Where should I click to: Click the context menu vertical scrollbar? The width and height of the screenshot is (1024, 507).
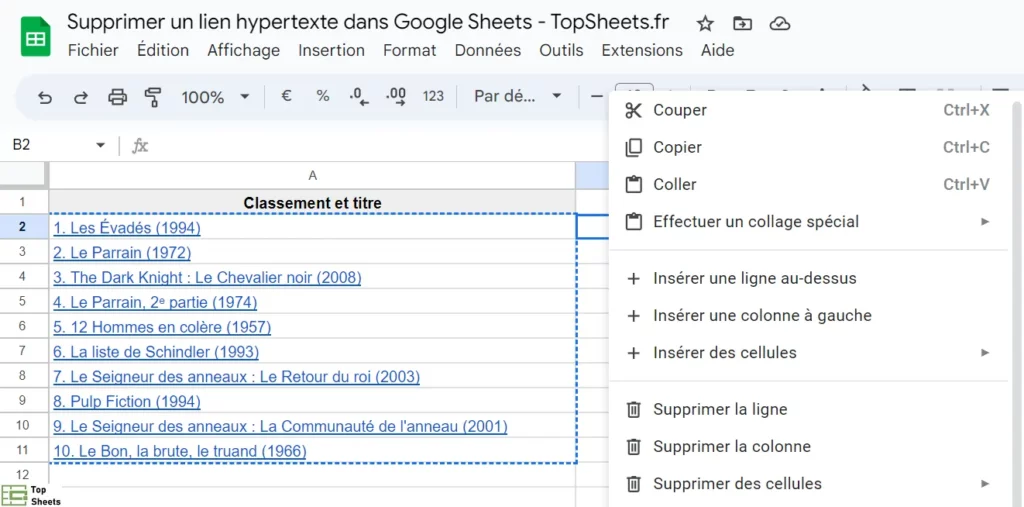coord(1016,304)
